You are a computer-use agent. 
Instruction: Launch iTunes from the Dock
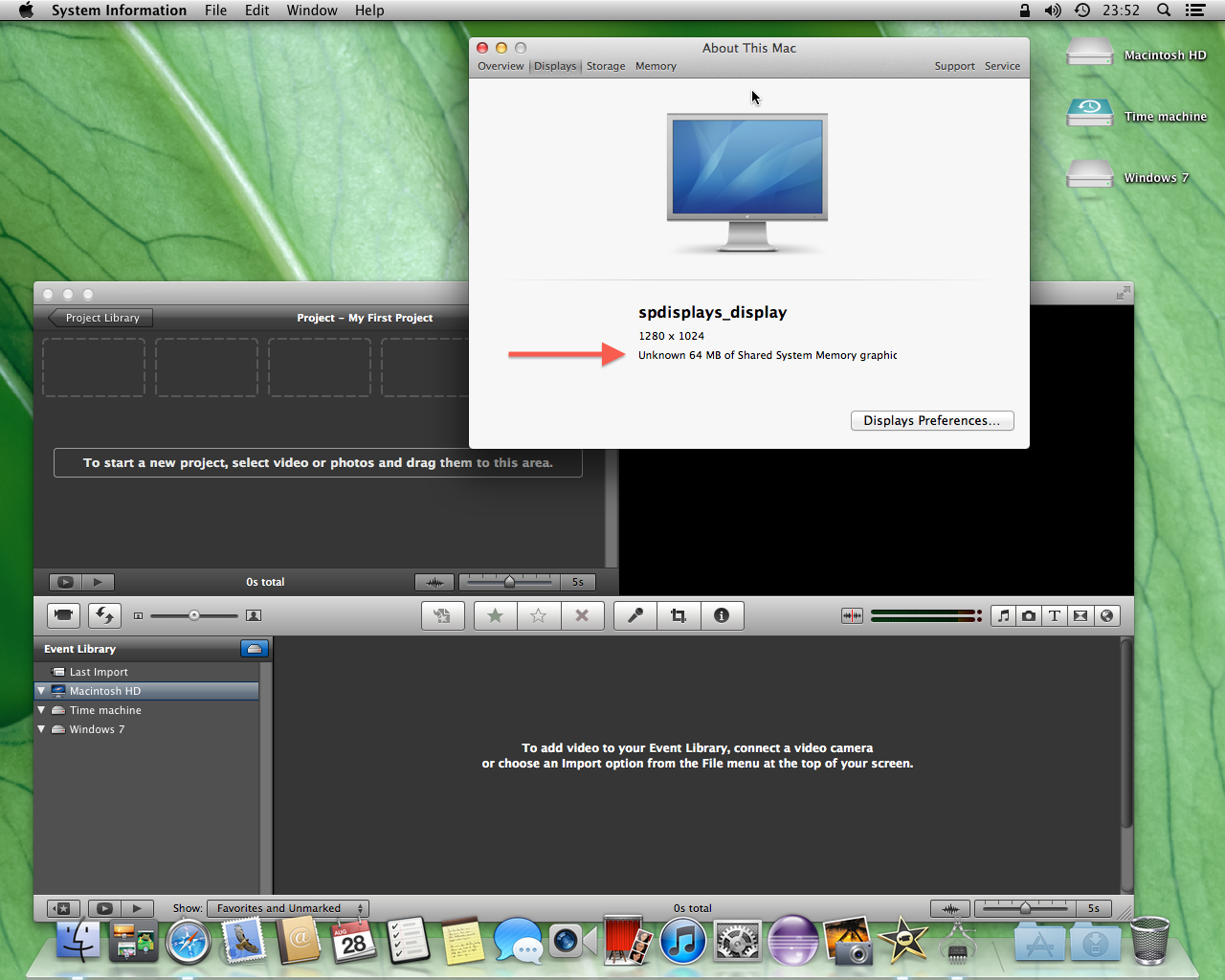pyautogui.click(x=682, y=942)
